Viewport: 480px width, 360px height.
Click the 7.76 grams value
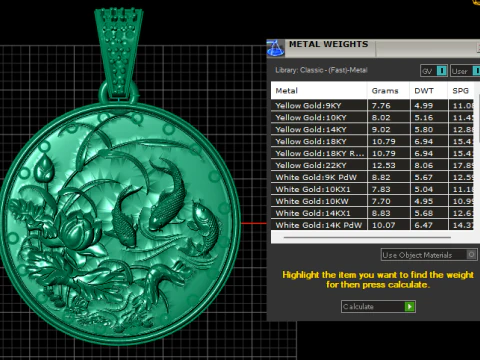pyautogui.click(x=381, y=106)
